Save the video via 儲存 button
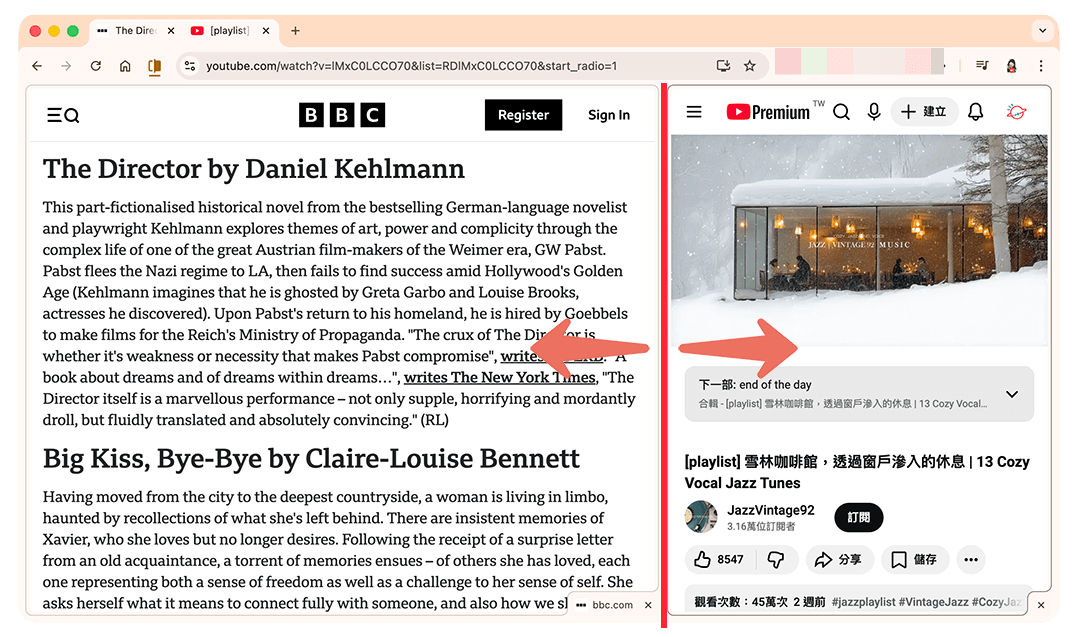Image resolution: width=1080 pixels, height=637 pixels. pyautogui.click(x=914, y=559)
